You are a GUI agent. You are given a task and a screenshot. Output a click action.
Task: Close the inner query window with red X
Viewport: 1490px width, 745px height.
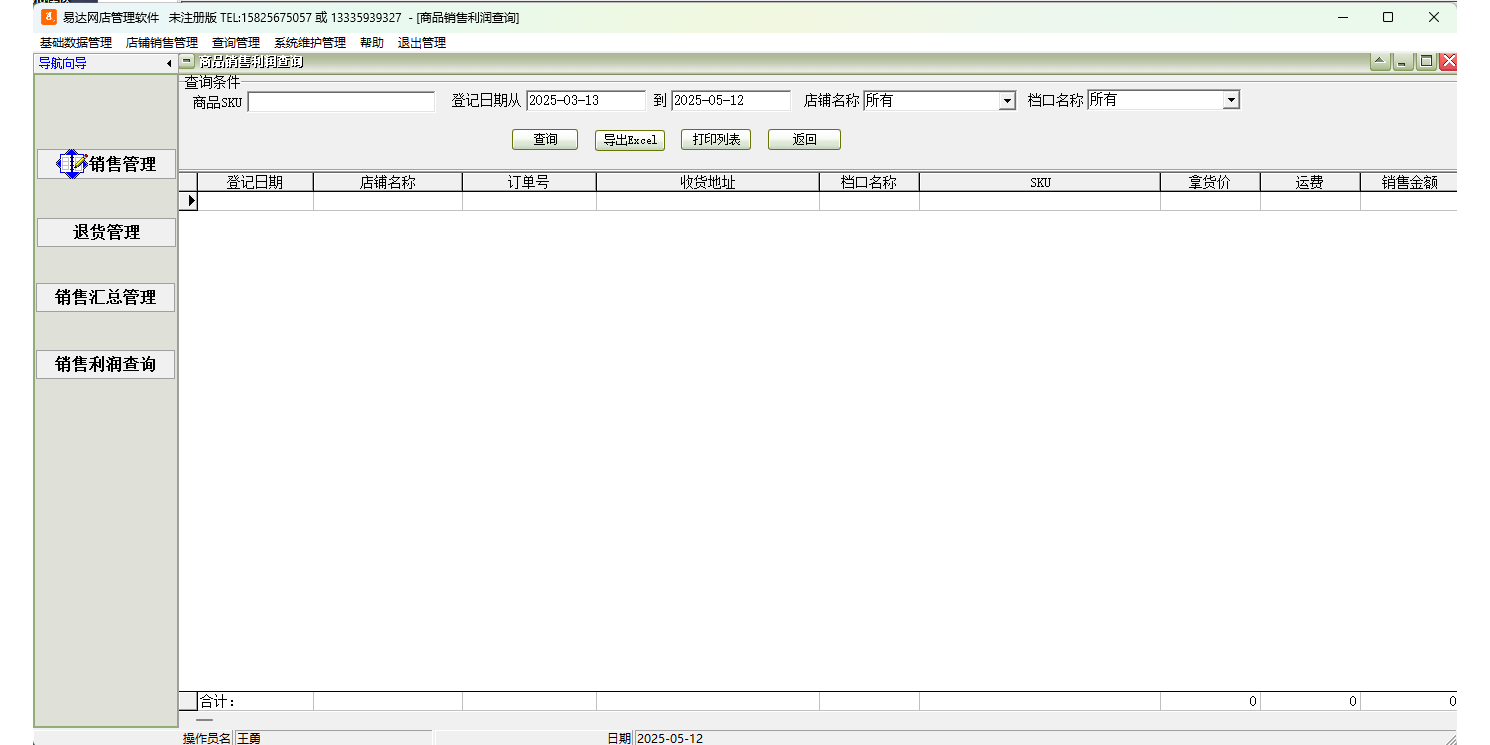pyautogui.click(x=1448, y=62)
